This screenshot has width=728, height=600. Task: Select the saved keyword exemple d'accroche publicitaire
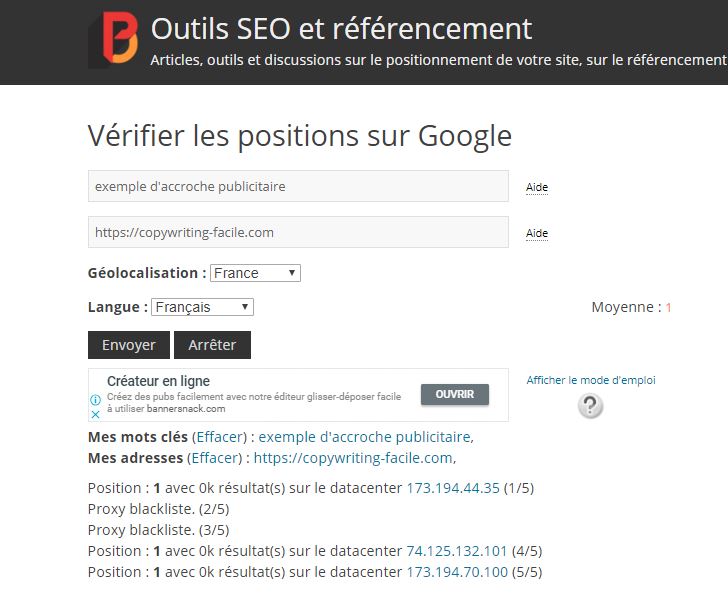tap(364, 437)
